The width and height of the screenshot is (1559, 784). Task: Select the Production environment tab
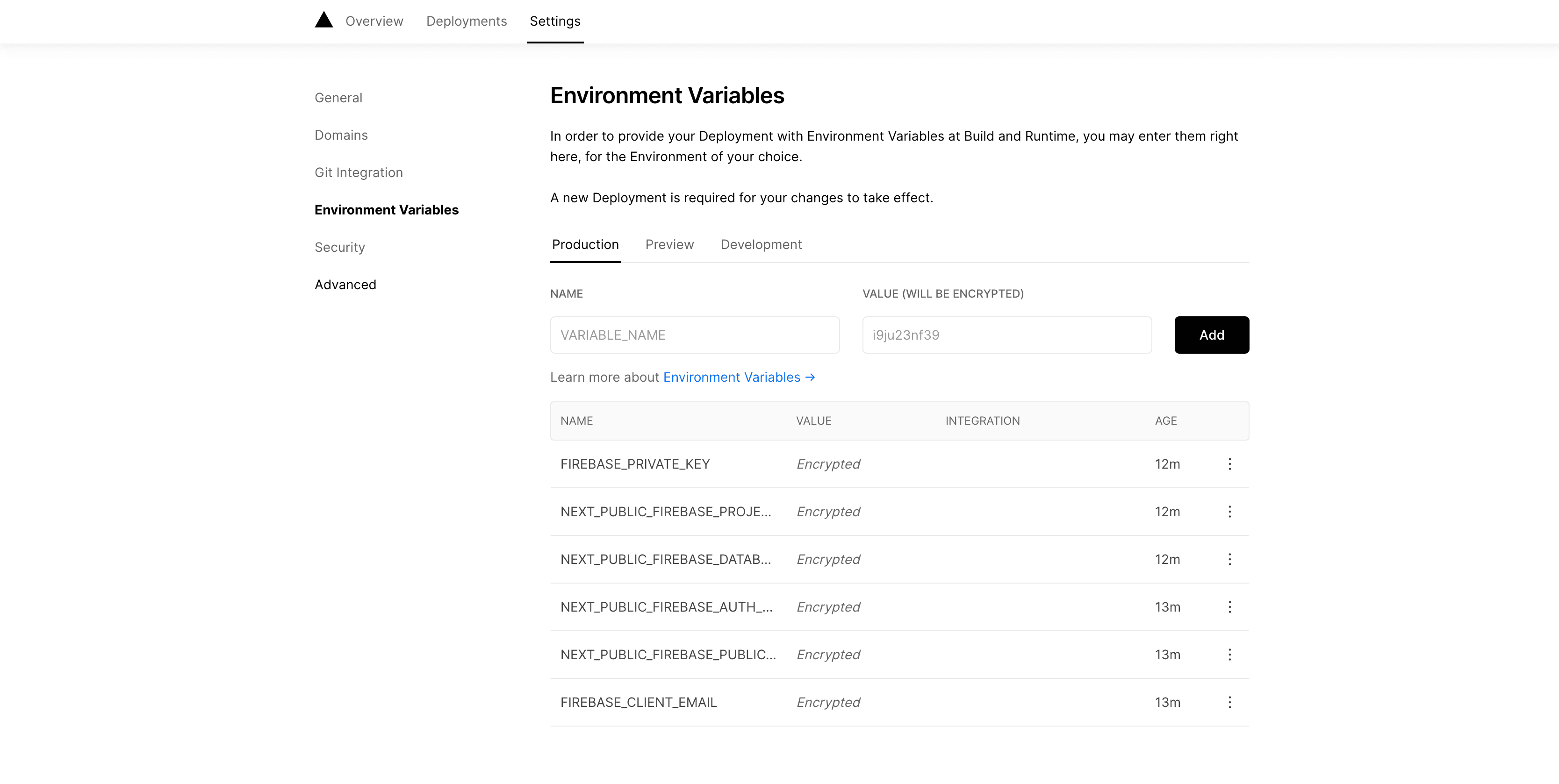click(x=585, y=244)
